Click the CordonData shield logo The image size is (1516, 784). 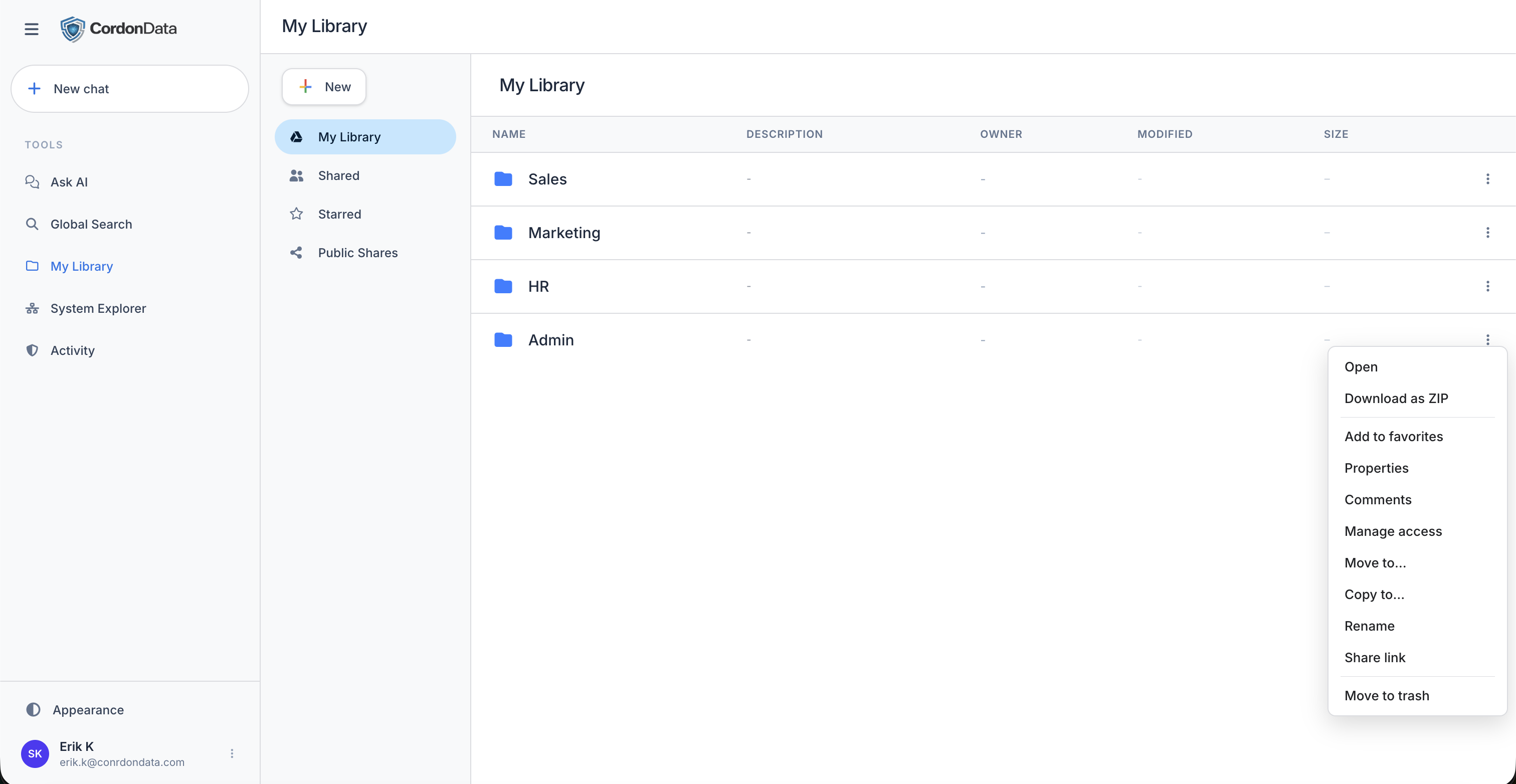(72, 29)
